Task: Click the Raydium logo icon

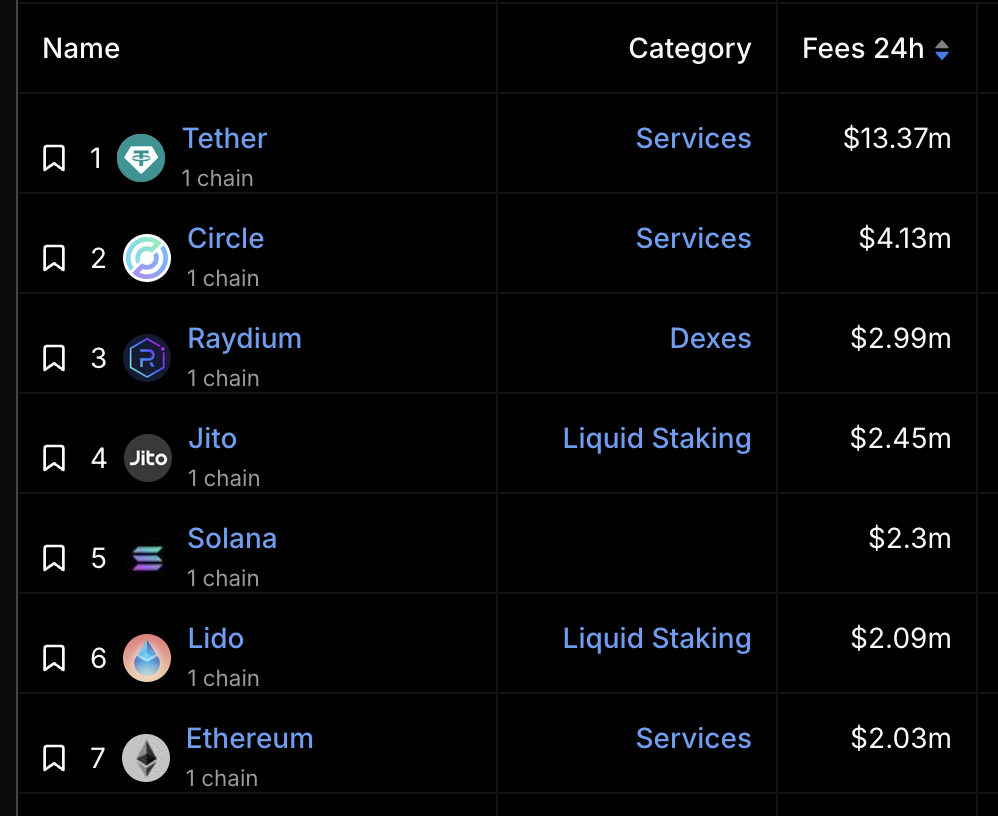Action: pos(147,358)
